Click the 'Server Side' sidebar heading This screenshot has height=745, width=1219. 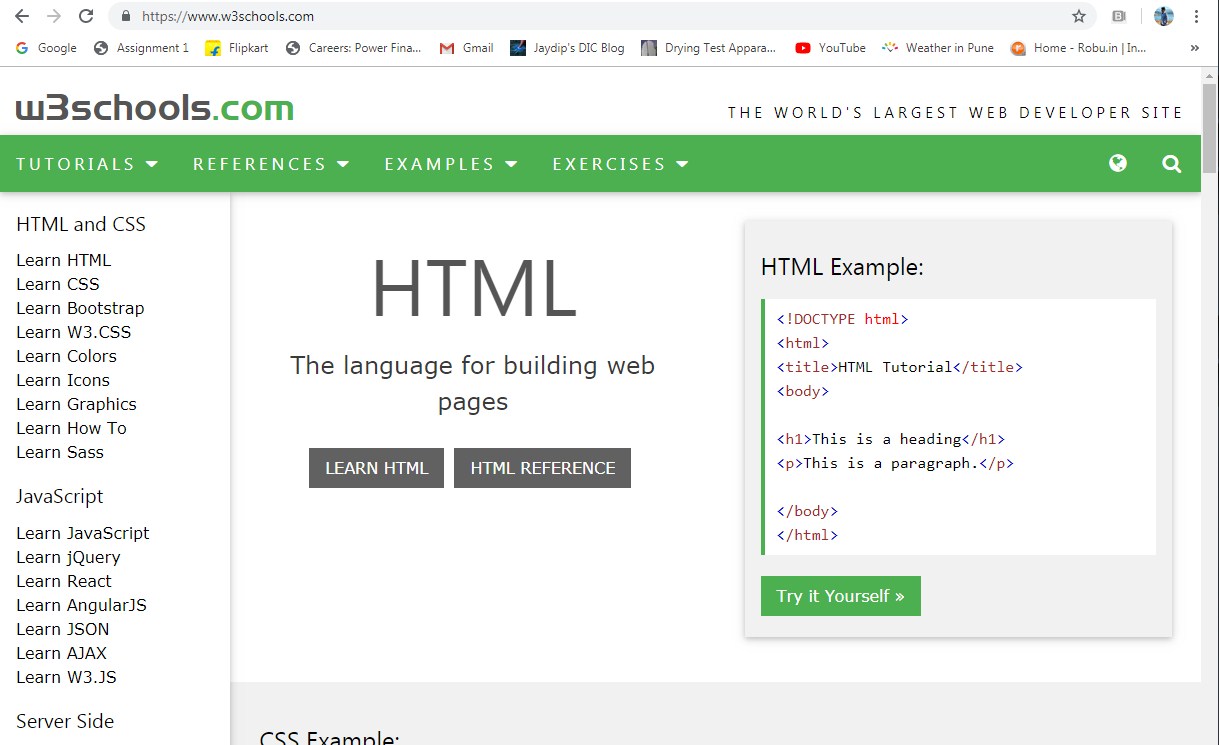pyautogui.click(x=65, y=721)
